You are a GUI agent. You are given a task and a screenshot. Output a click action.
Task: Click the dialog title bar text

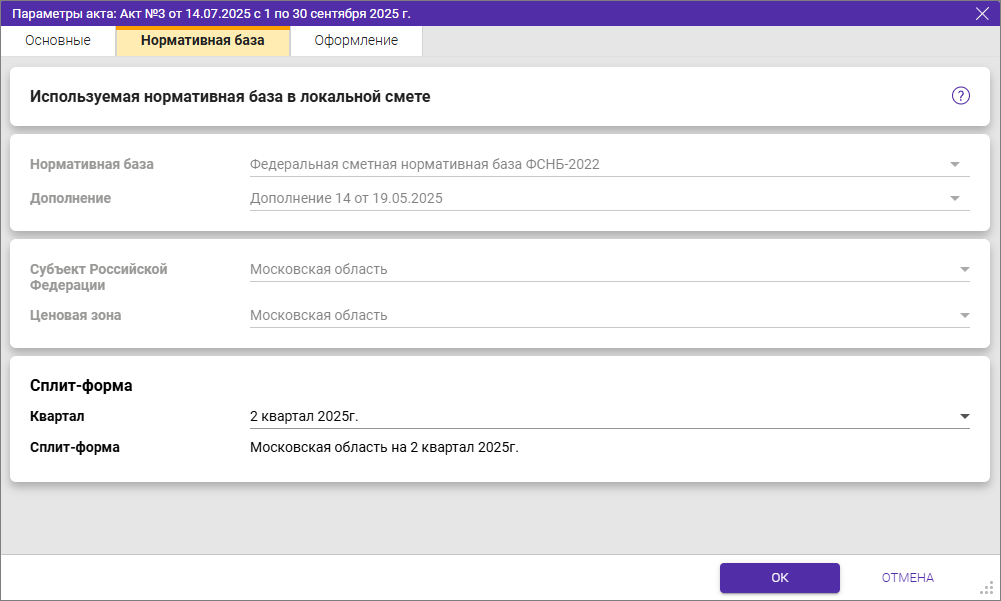[x=211, y=13]
